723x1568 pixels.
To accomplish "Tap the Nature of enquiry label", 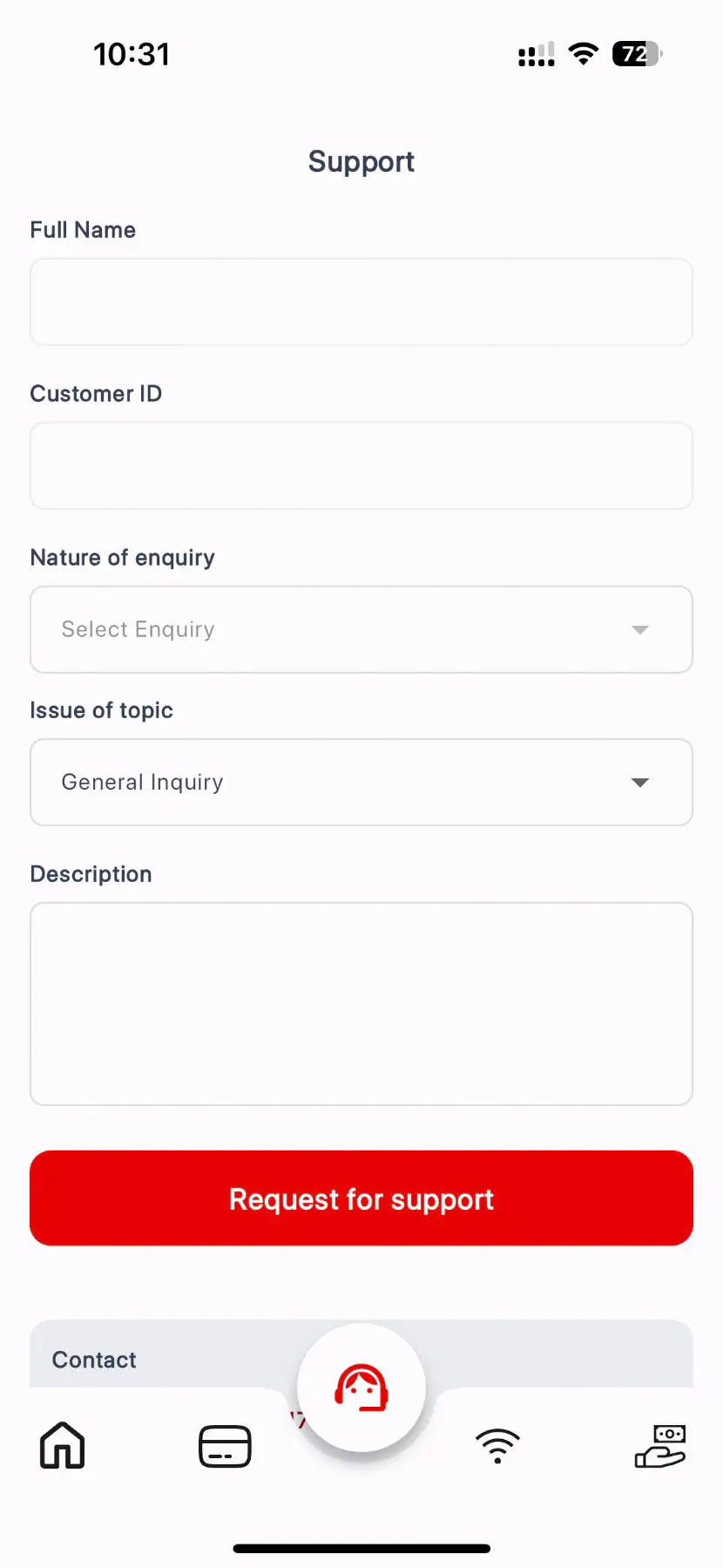I will (122, 557).
